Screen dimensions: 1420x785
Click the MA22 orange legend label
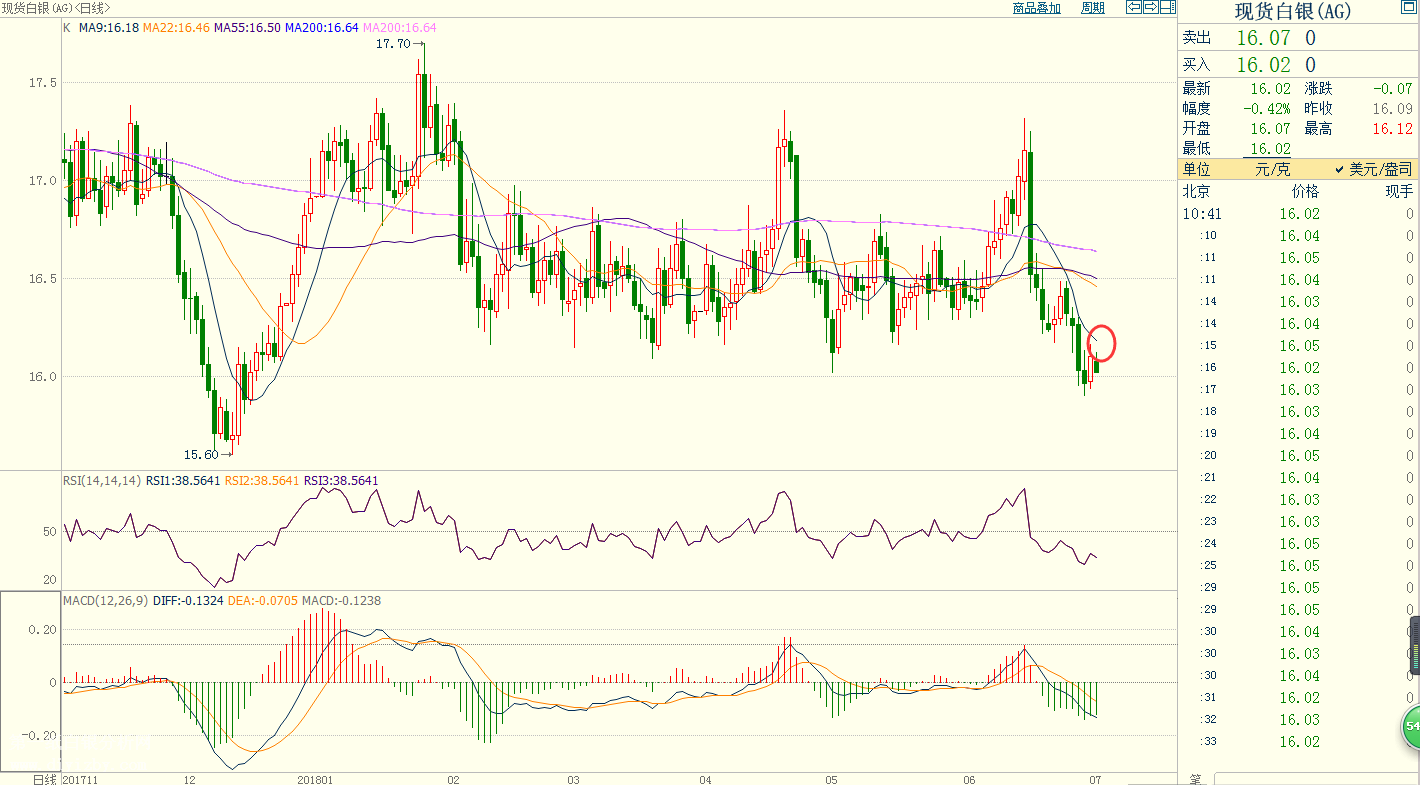tap(176, 28)
